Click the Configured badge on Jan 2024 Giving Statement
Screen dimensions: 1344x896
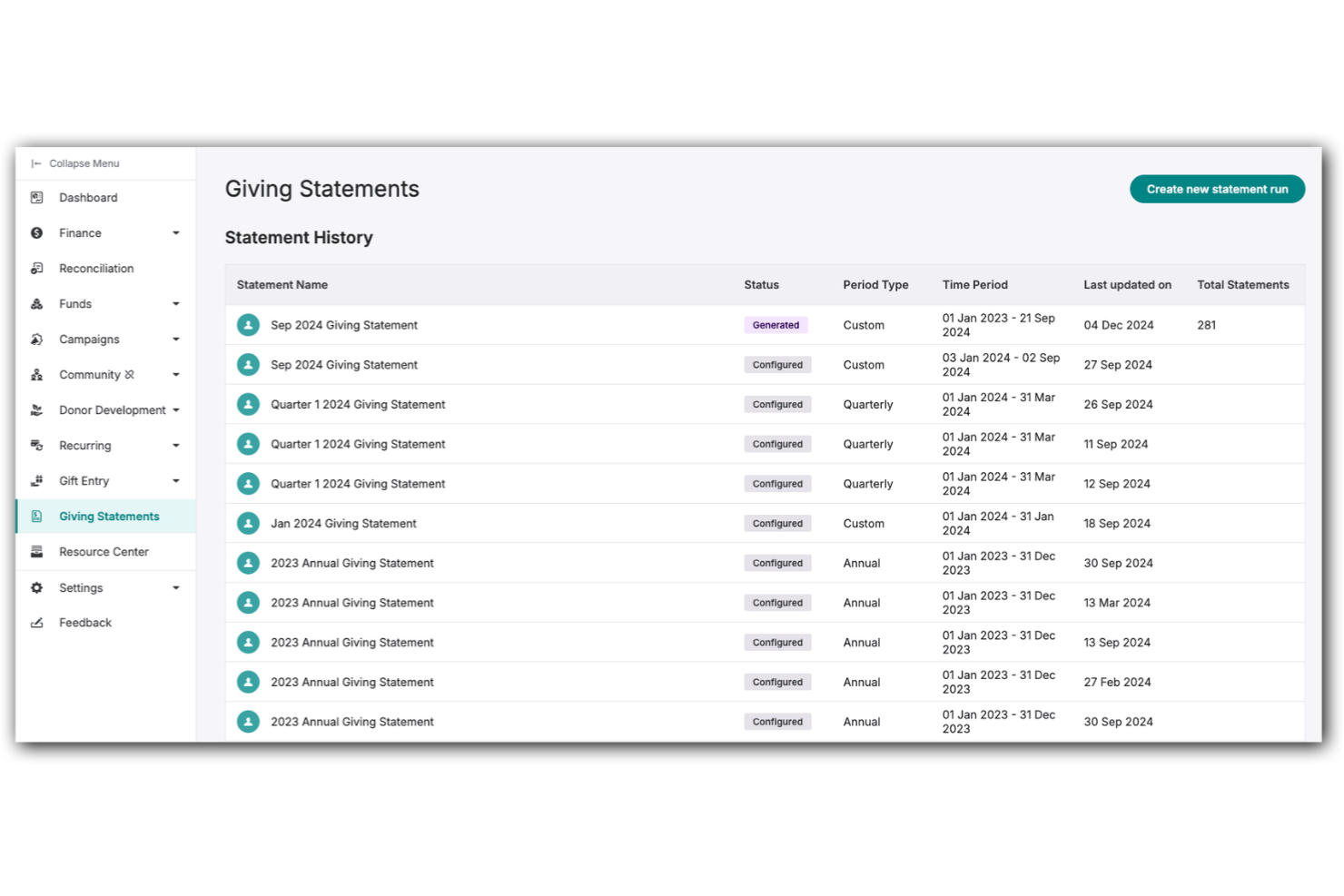pyautogui.click(x=777, y=523)
